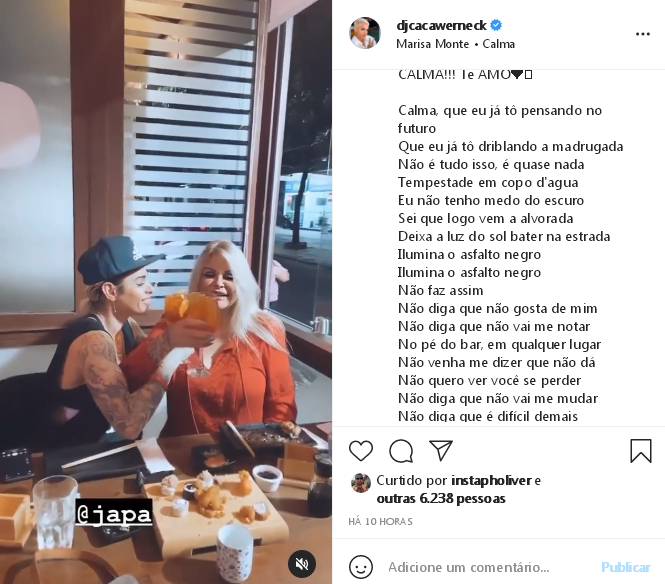The width and height of the screenshot is (665, 584).
Task: Share post using paper plane icon
Action: [x=441, y=450]
